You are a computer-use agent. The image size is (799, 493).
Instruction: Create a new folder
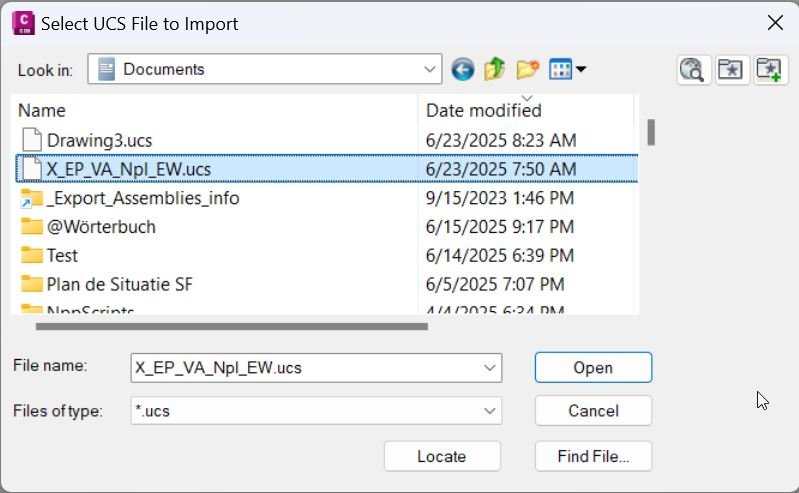click(527, 69)
